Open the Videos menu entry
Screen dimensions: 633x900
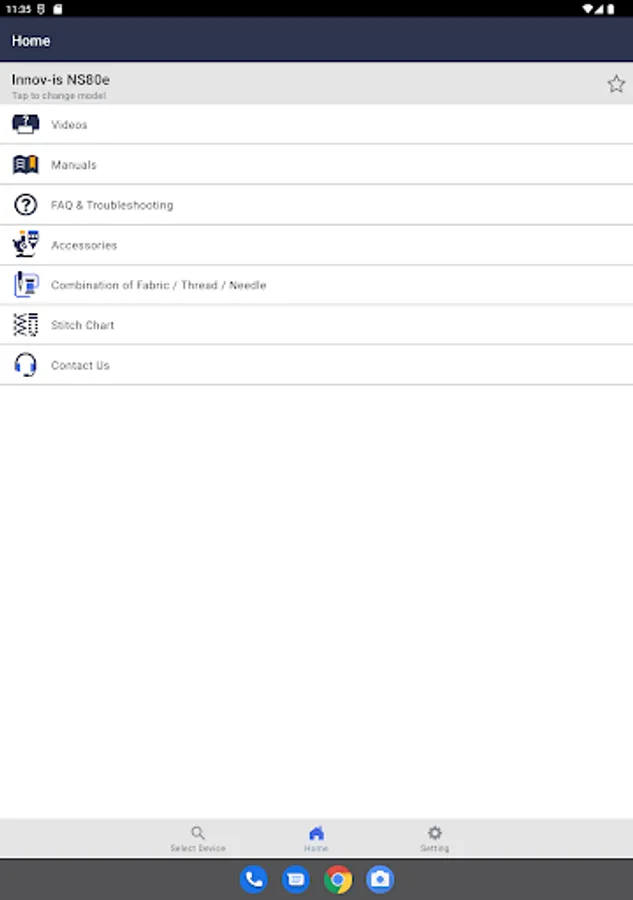[x=316, y=125]
